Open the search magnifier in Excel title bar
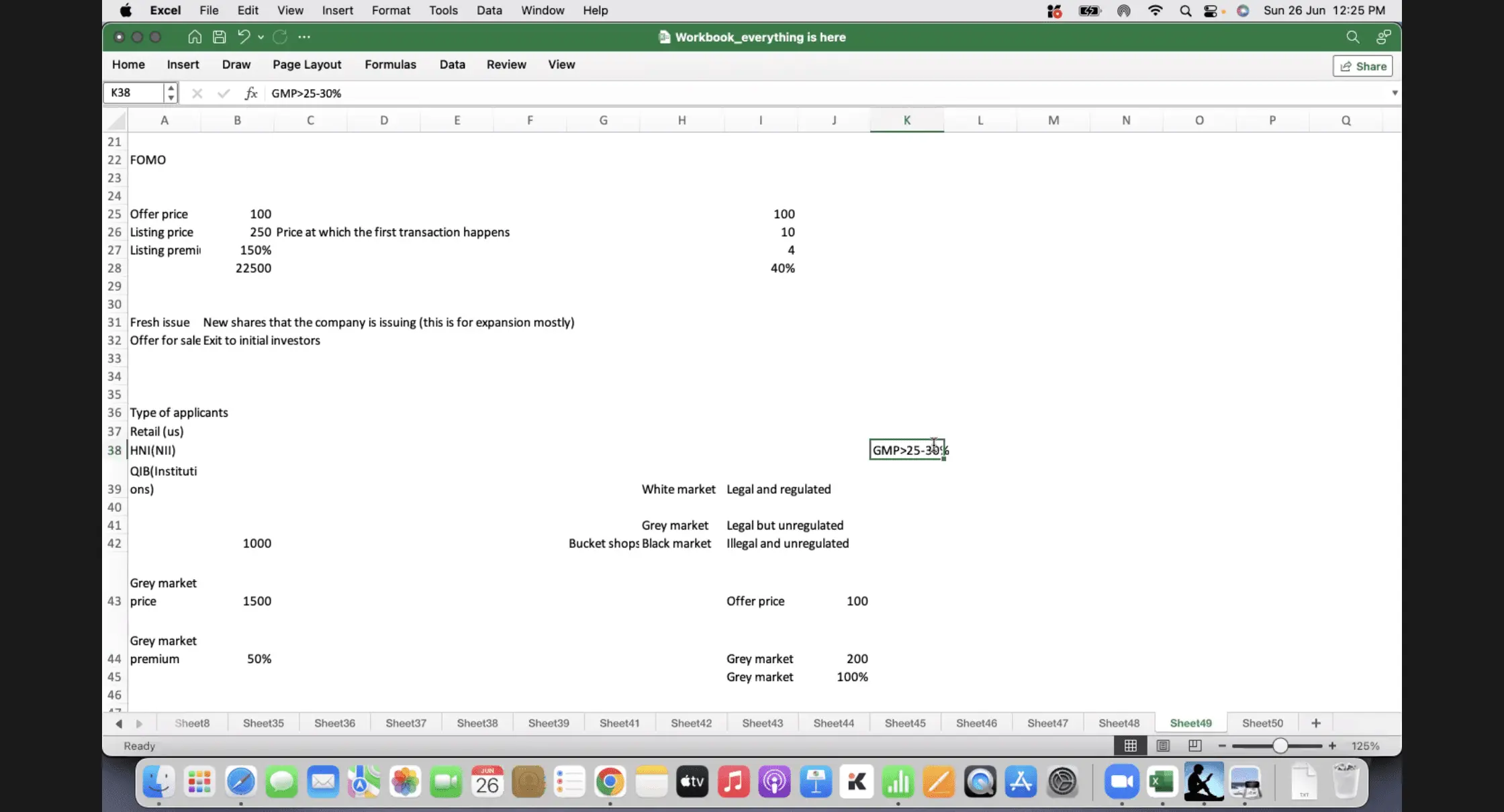Screen dimensions: 1504x812 pyautogui.click(x=1352, y=37)
